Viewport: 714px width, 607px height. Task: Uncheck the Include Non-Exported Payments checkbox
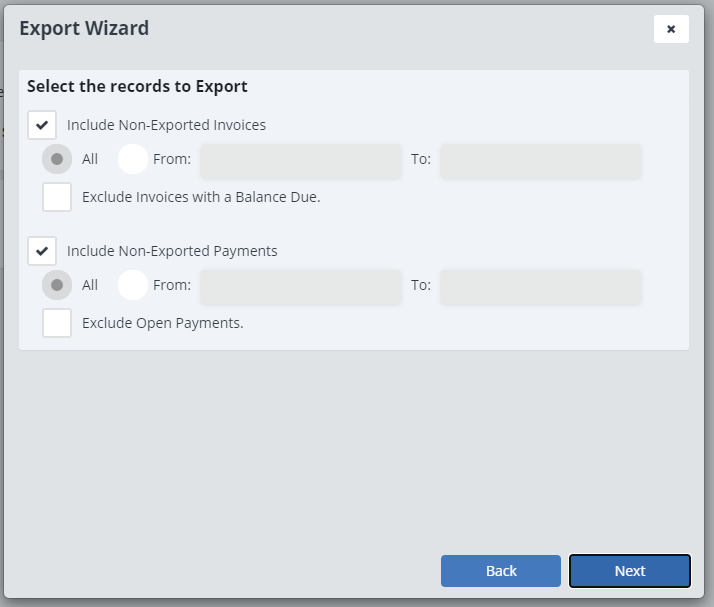click(42, 251)
